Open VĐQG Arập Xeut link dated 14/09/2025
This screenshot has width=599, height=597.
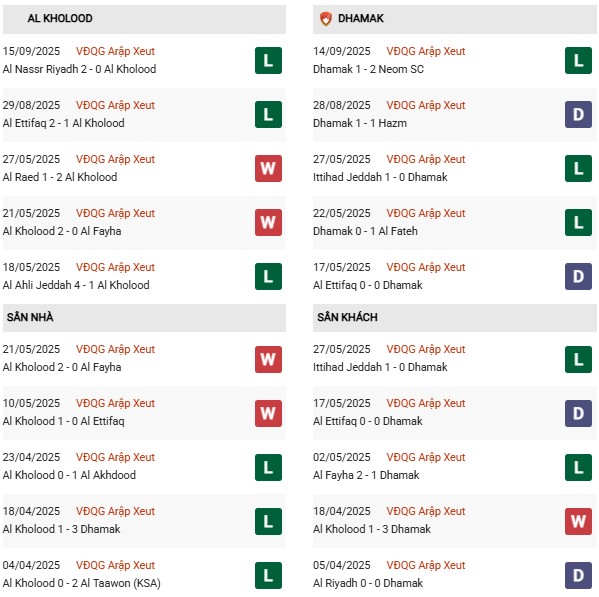[x=426, y=52]
